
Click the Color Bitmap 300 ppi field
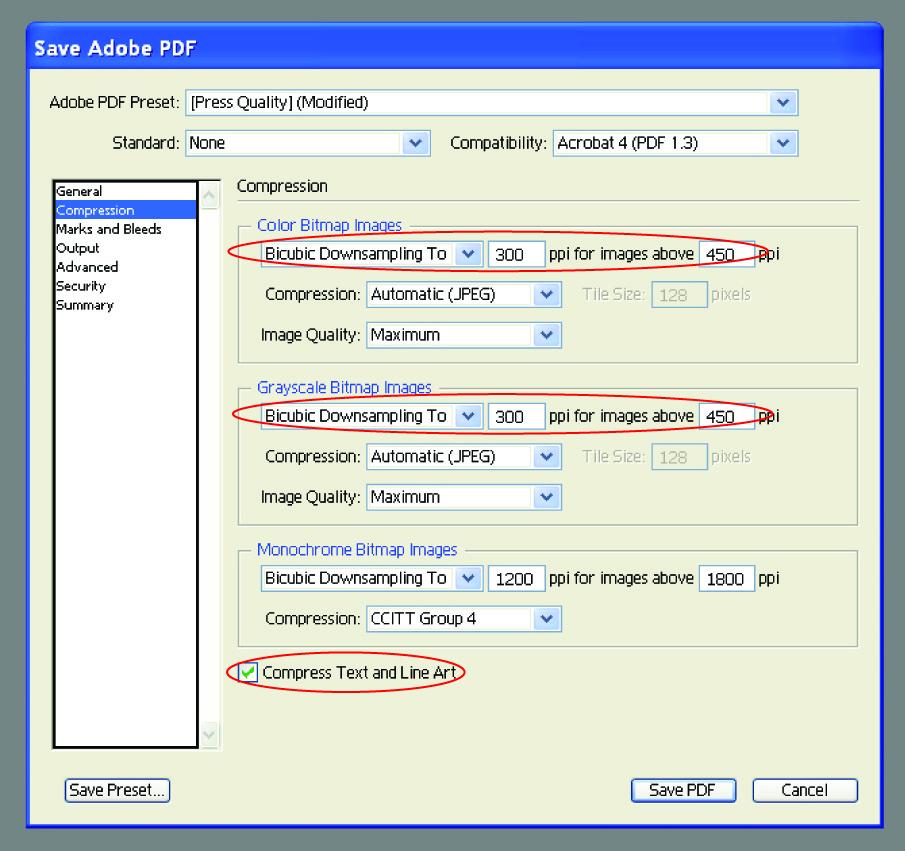coord(517,255)
